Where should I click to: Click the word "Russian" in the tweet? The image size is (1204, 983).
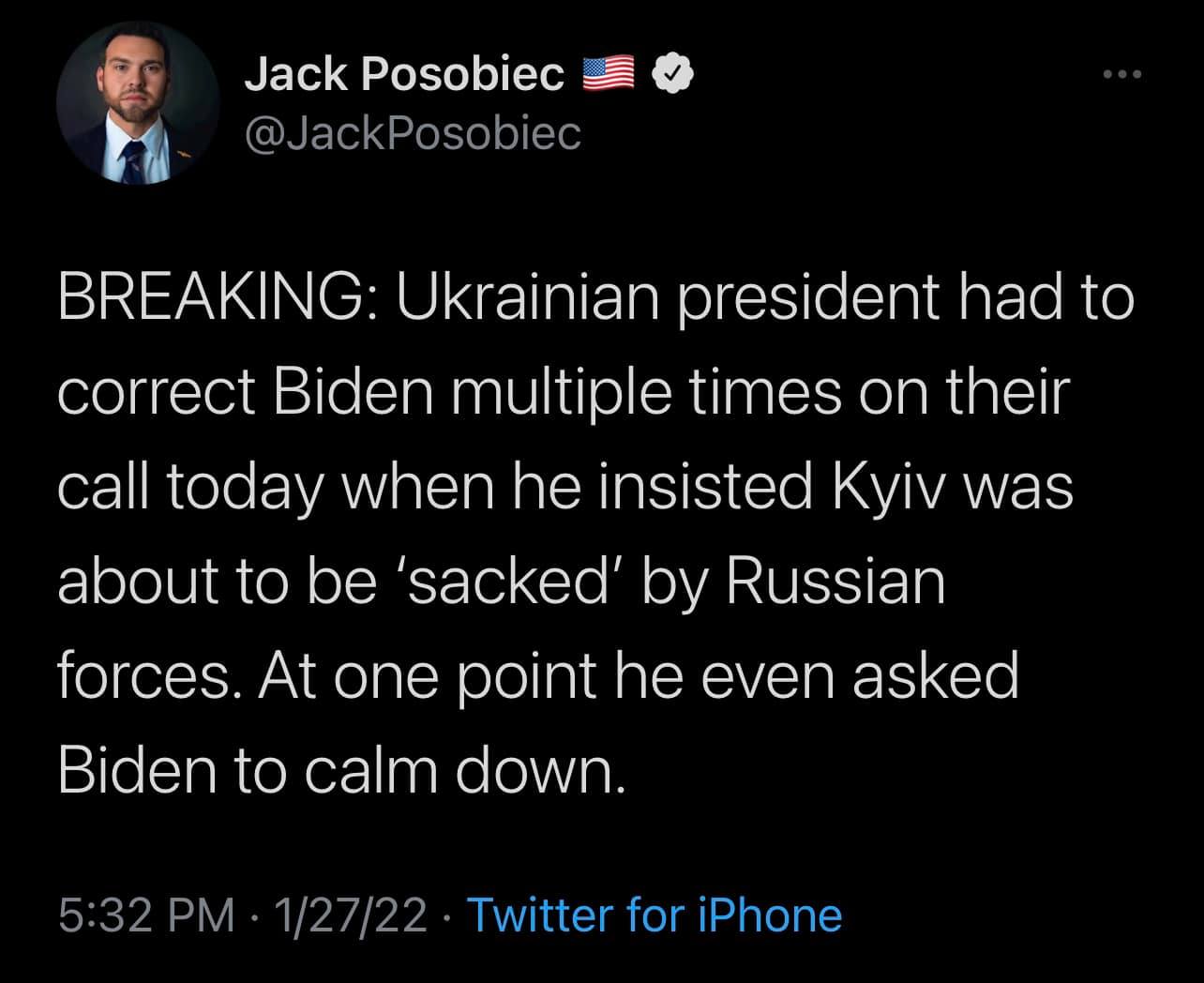pos(835,582)
